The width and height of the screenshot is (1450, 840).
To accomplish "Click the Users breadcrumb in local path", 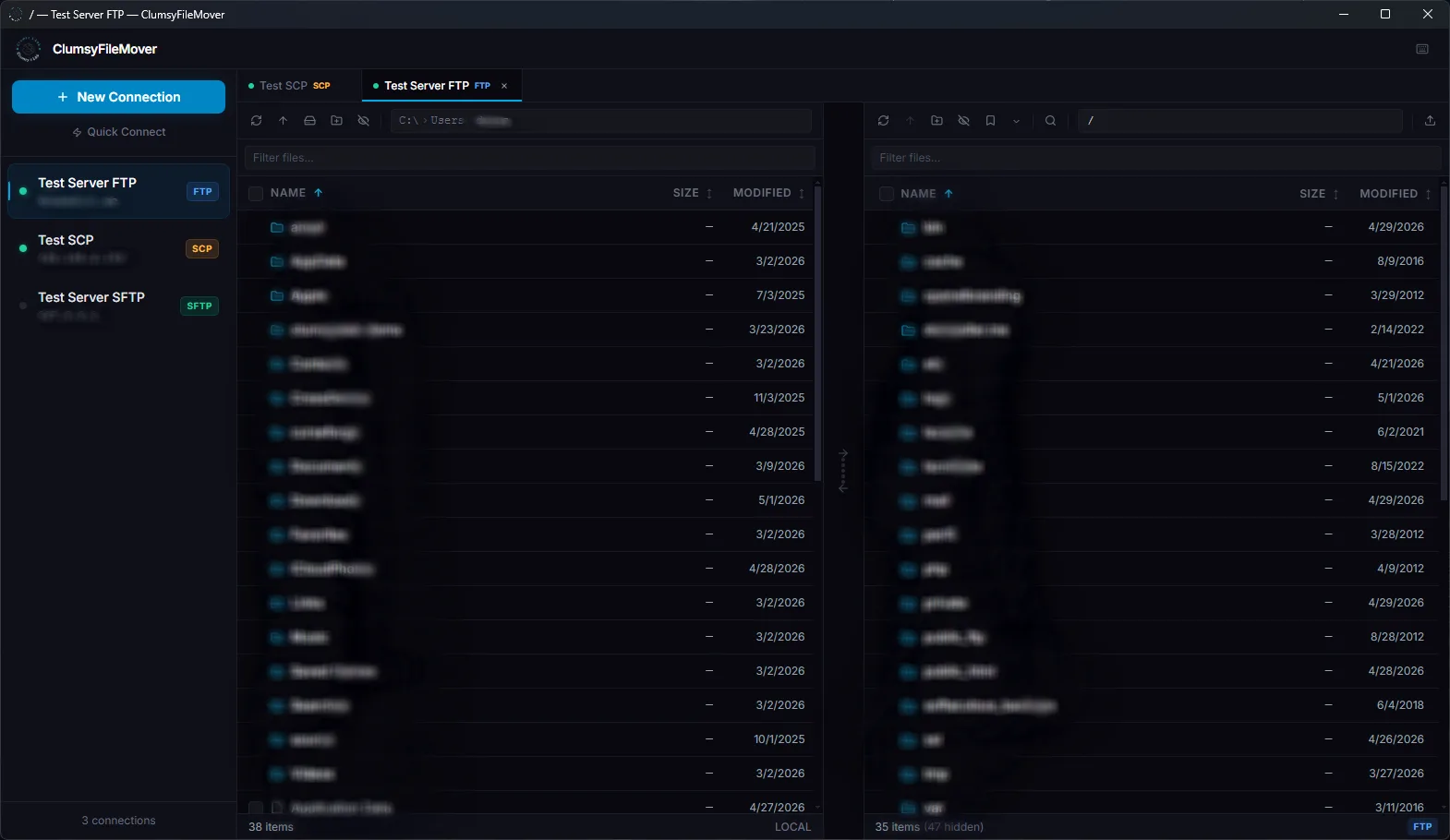I will coord(447,121).
